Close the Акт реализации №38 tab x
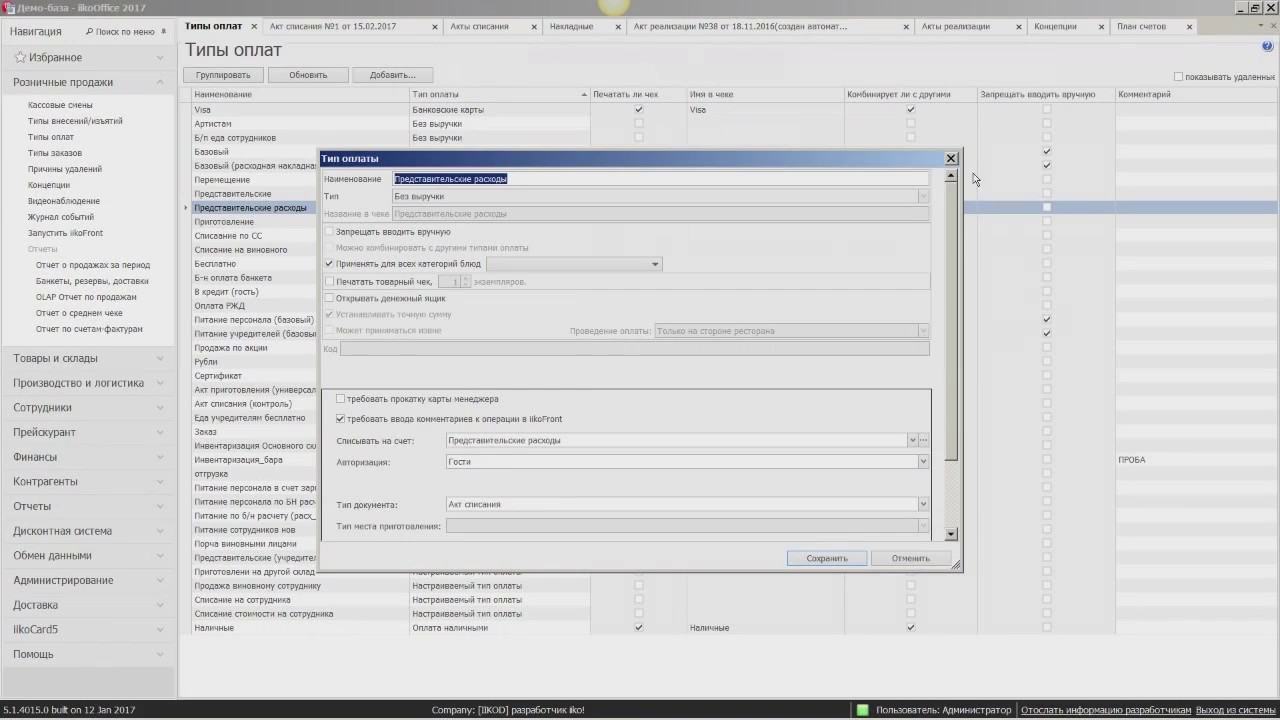Viewport: 1280px width, 720px height. 907,27
